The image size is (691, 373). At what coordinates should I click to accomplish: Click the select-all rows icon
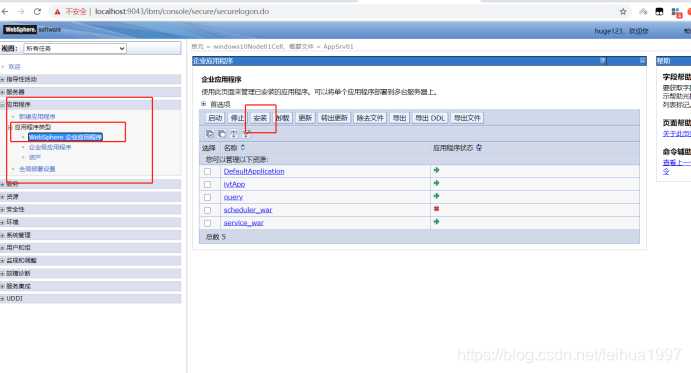click(210, 134)
